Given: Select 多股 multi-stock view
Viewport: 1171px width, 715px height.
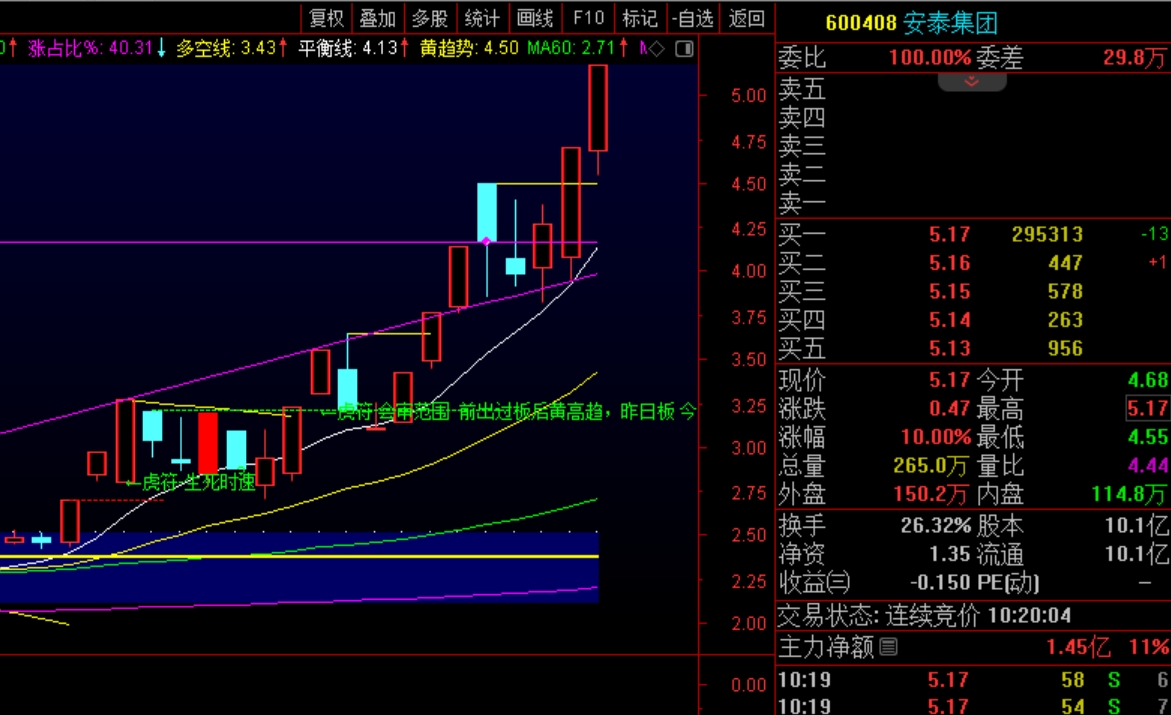Looking at the screenshot, I should coord(430,18).
